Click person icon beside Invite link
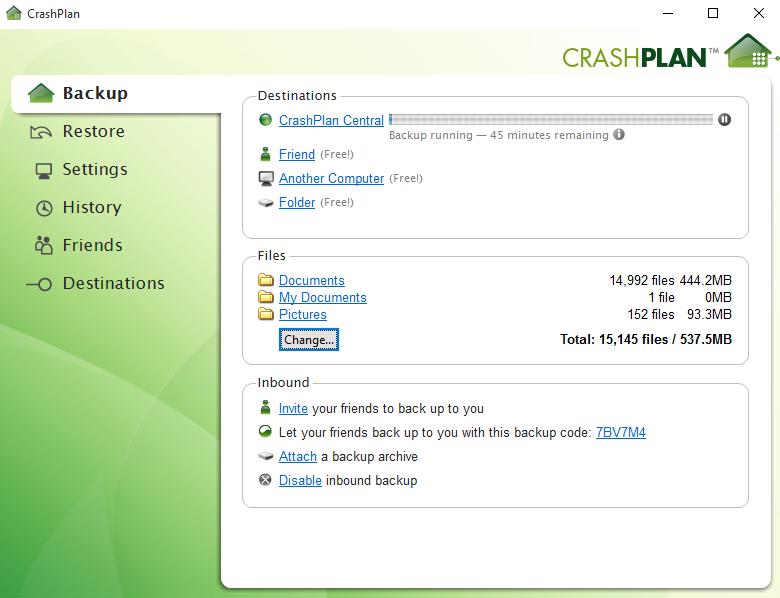The width and height of the screenshot is (780, 598). click(x=266, y=407)
